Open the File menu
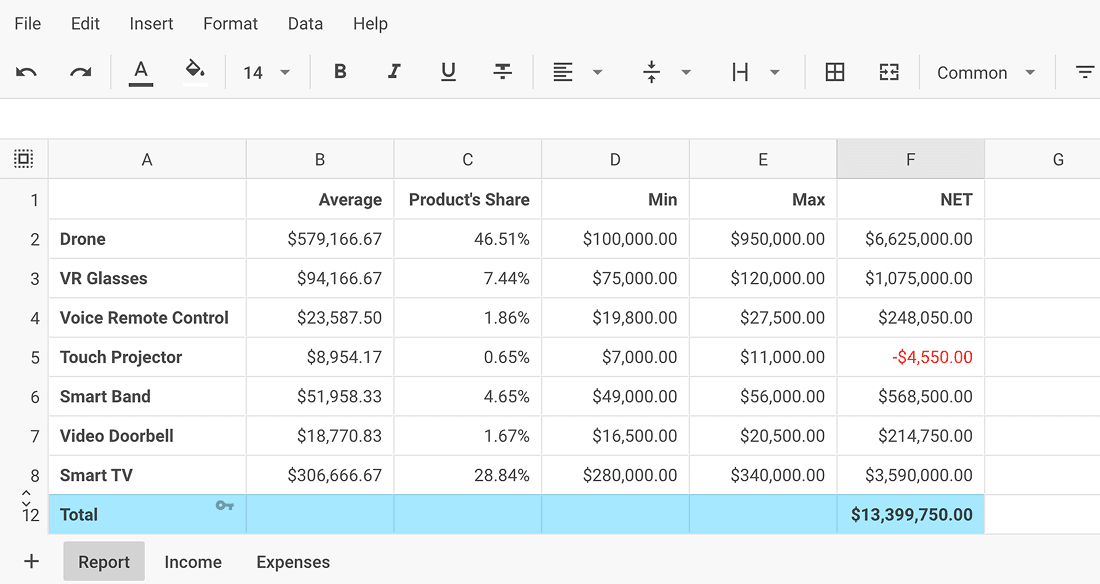Viewport: 1100px width, 584px height. pos(27,24)
